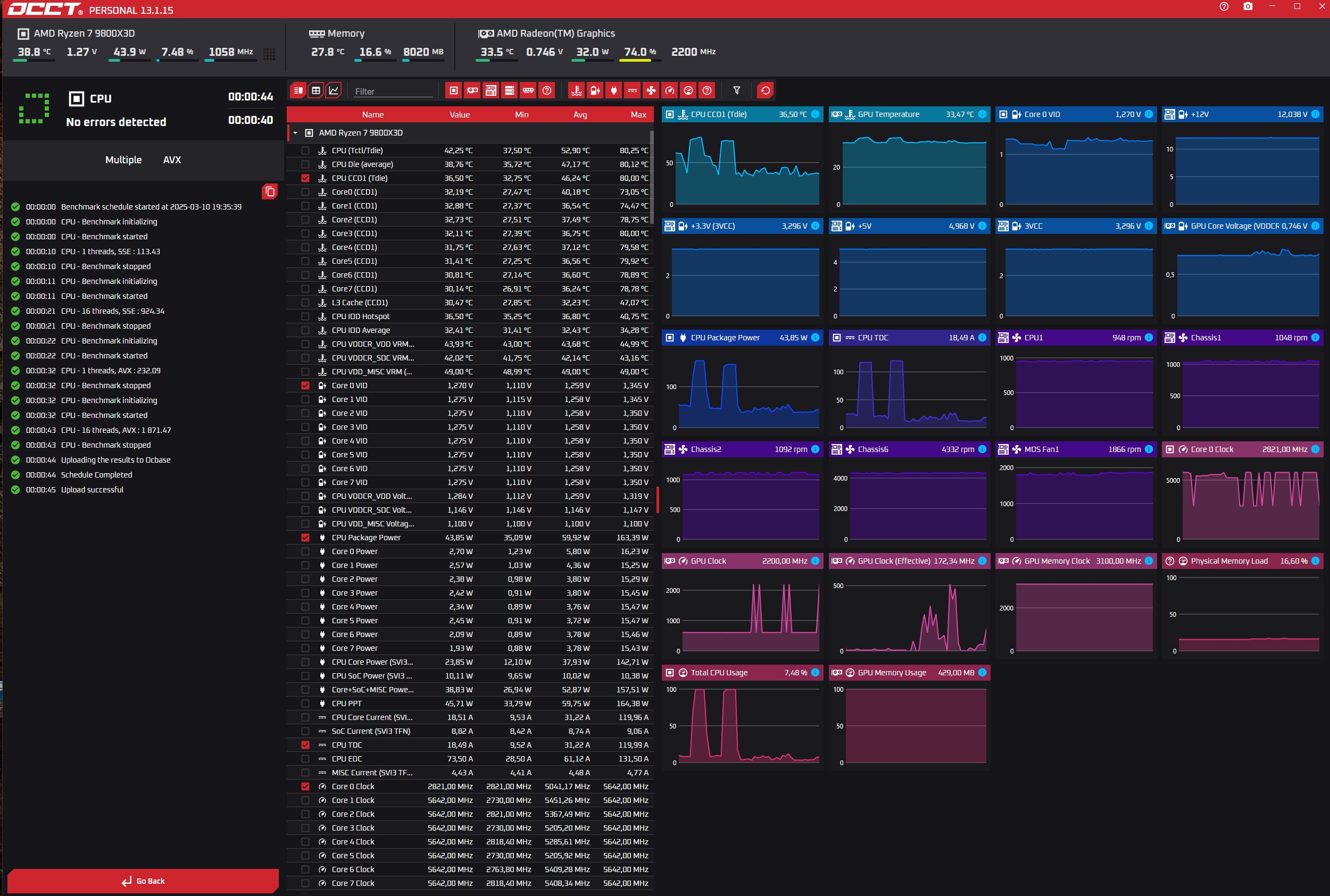Open the funnel filter options dropdown
1330x896 pixels.
coord(737,90)
